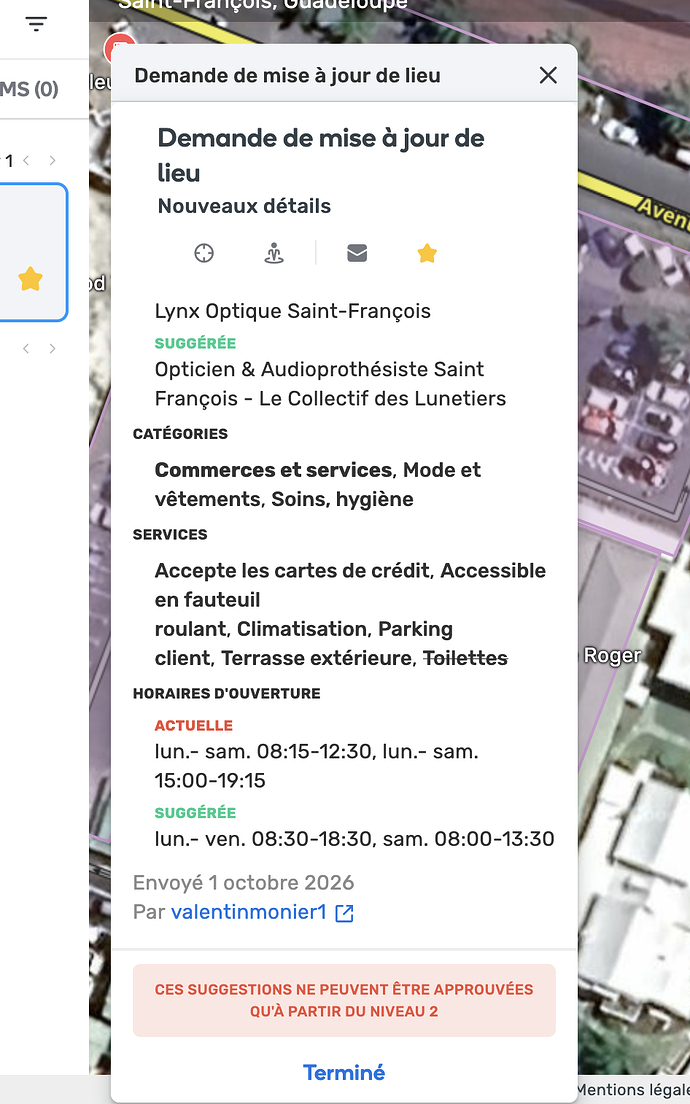690x1104 pixels.
Task: Click suggested hours lun.- ven. 08:30-18:30
Action: 354,839
